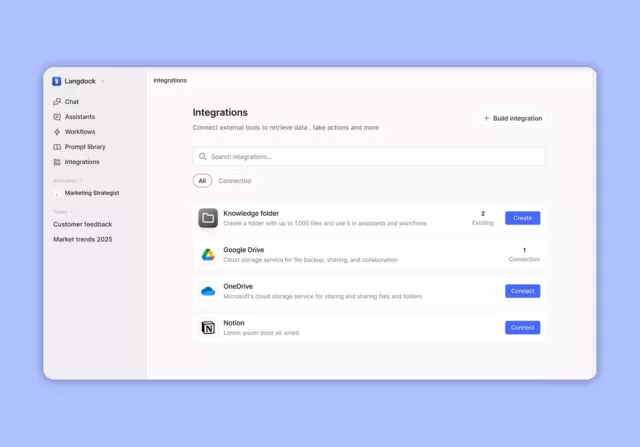640x447 pixels.
Task: Open the Knowledge folder integration title
Action: (251, 213)
